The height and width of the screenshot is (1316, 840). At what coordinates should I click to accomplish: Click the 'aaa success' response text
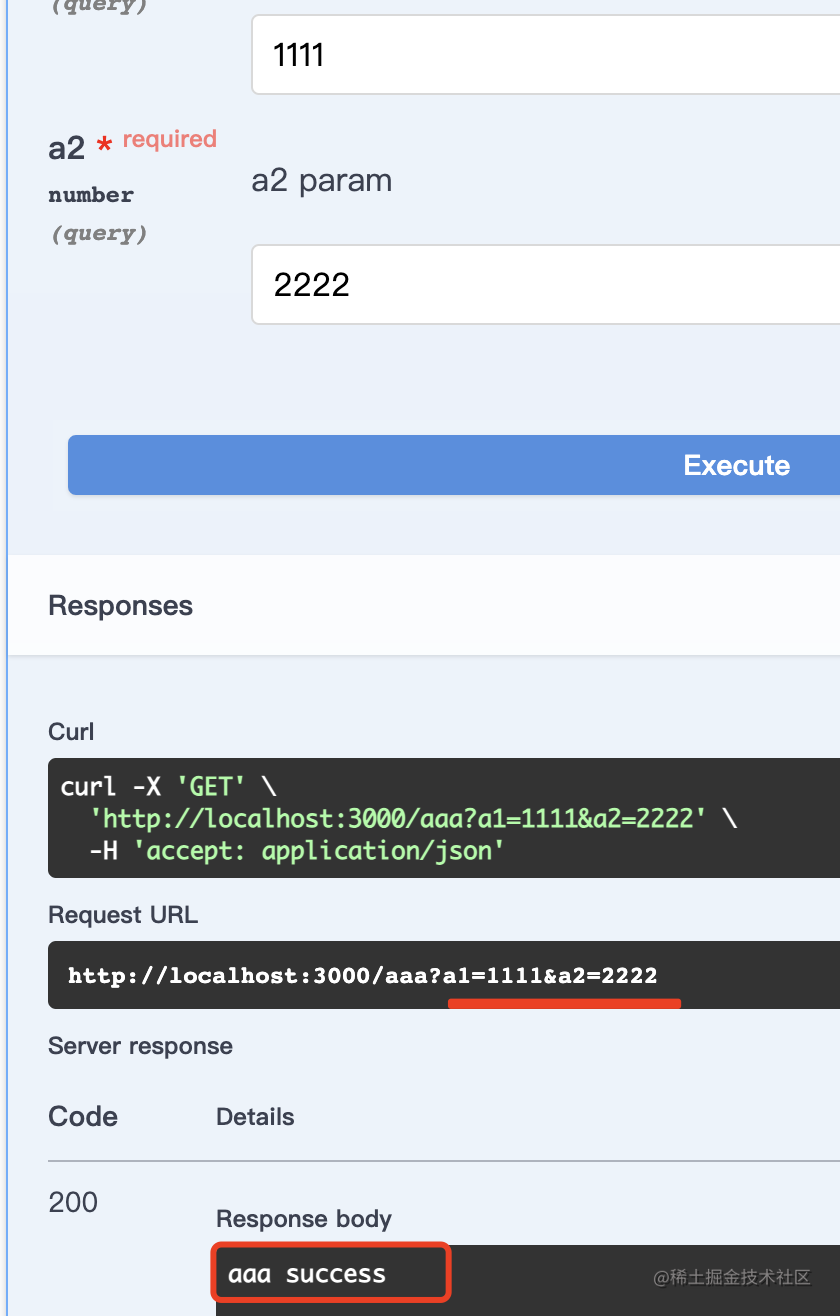(x=307, y=1274)
